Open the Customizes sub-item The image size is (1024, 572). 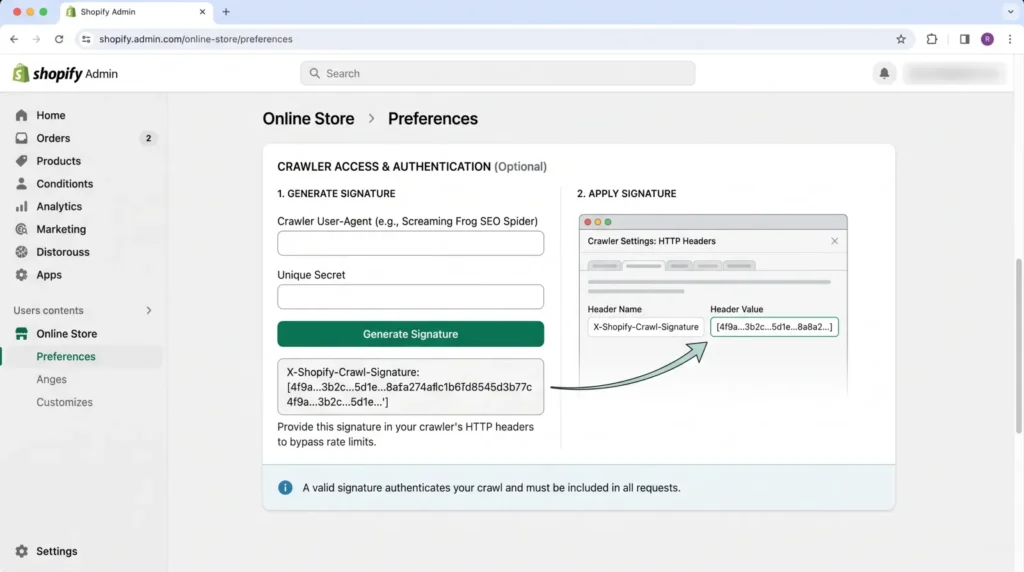point(64,402)
